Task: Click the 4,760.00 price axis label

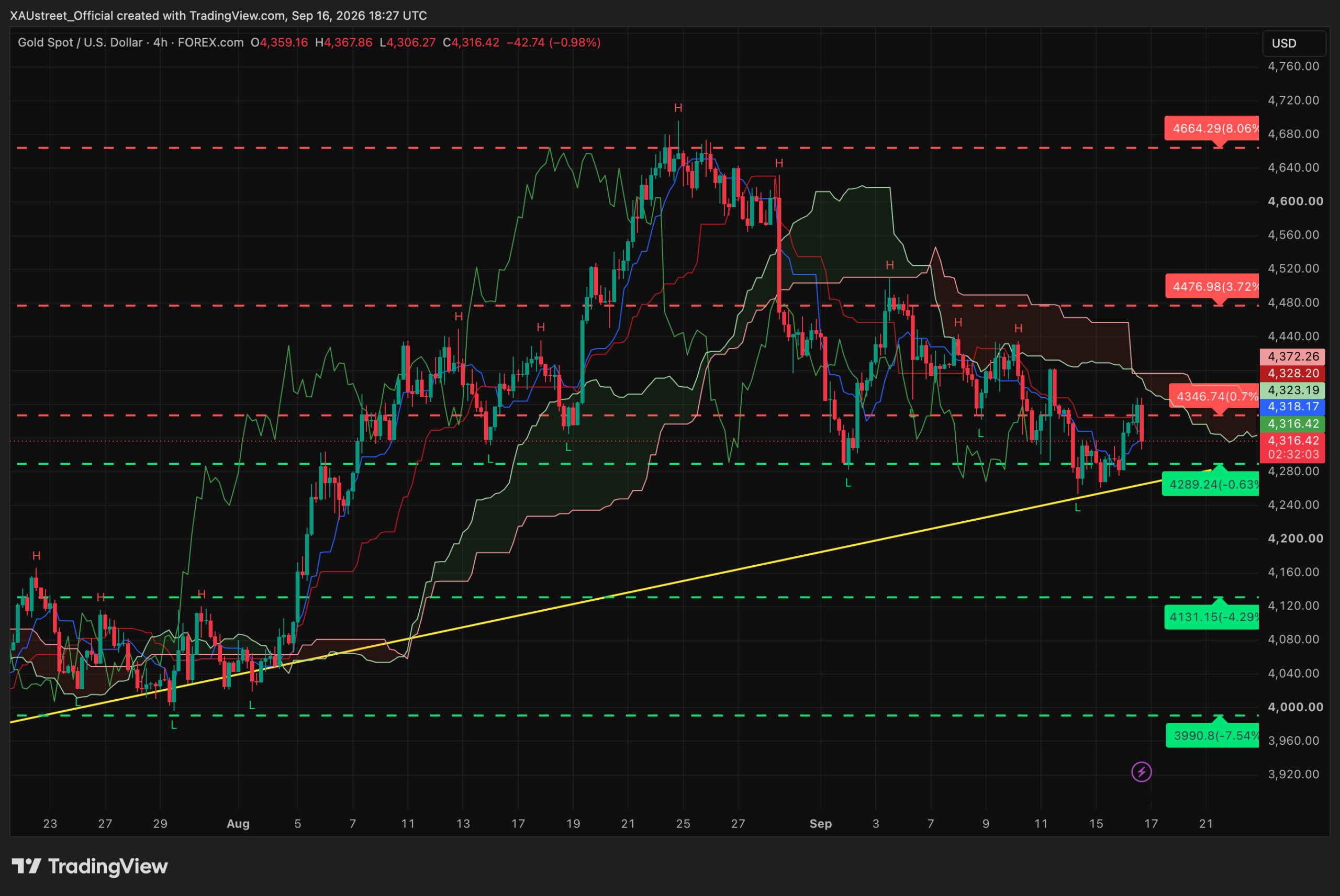Action: 1293,66
